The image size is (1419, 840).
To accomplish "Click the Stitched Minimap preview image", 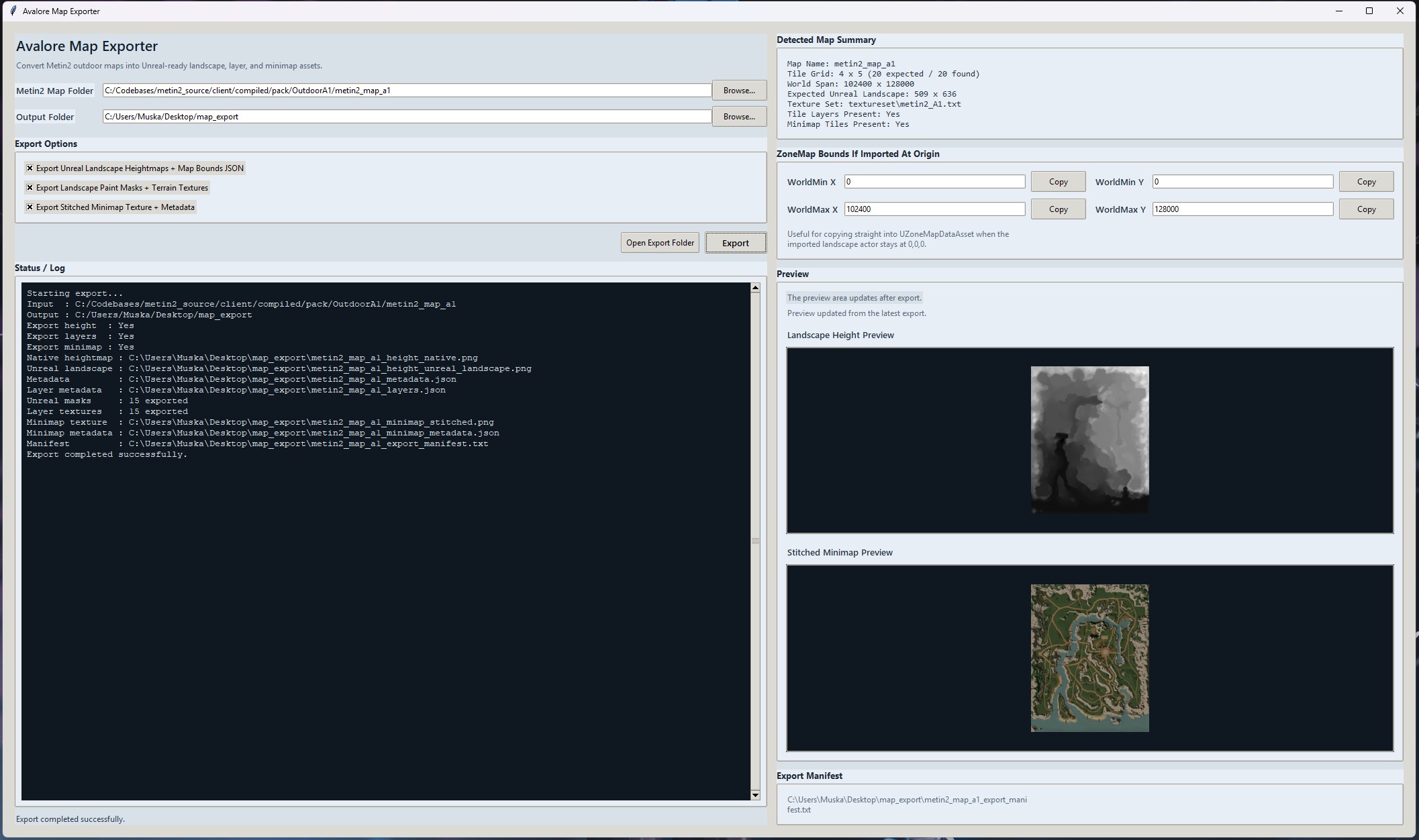I will click(1089, 658).
